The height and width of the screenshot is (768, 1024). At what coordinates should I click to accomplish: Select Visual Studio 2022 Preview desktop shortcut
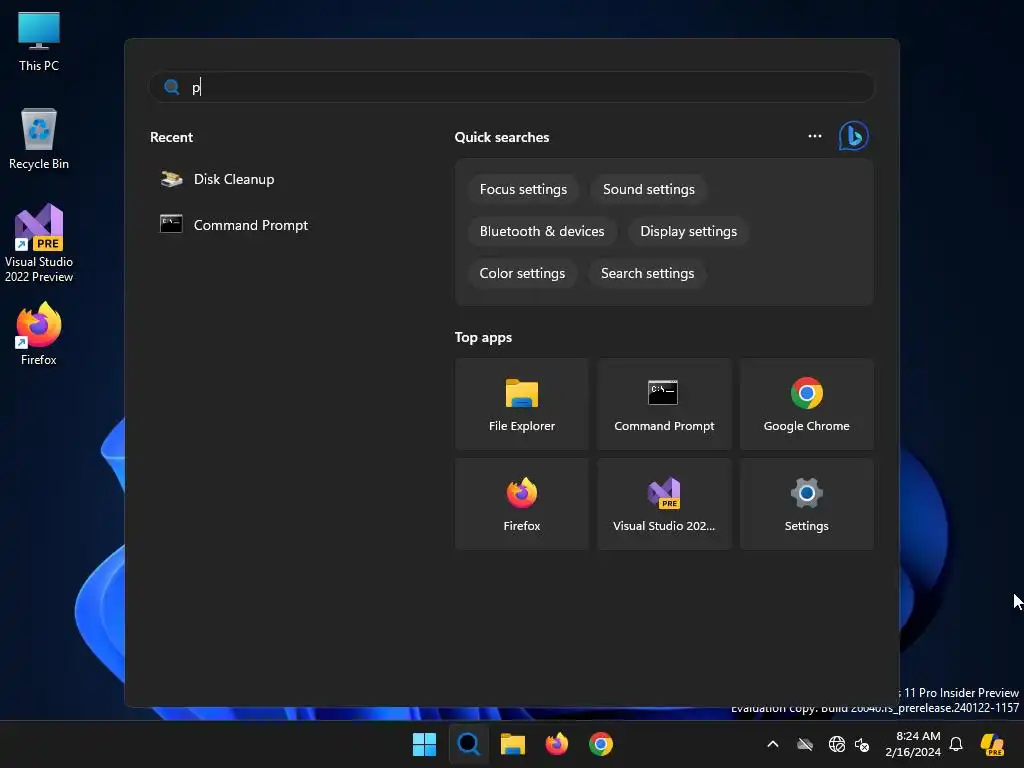coord(39,243)
